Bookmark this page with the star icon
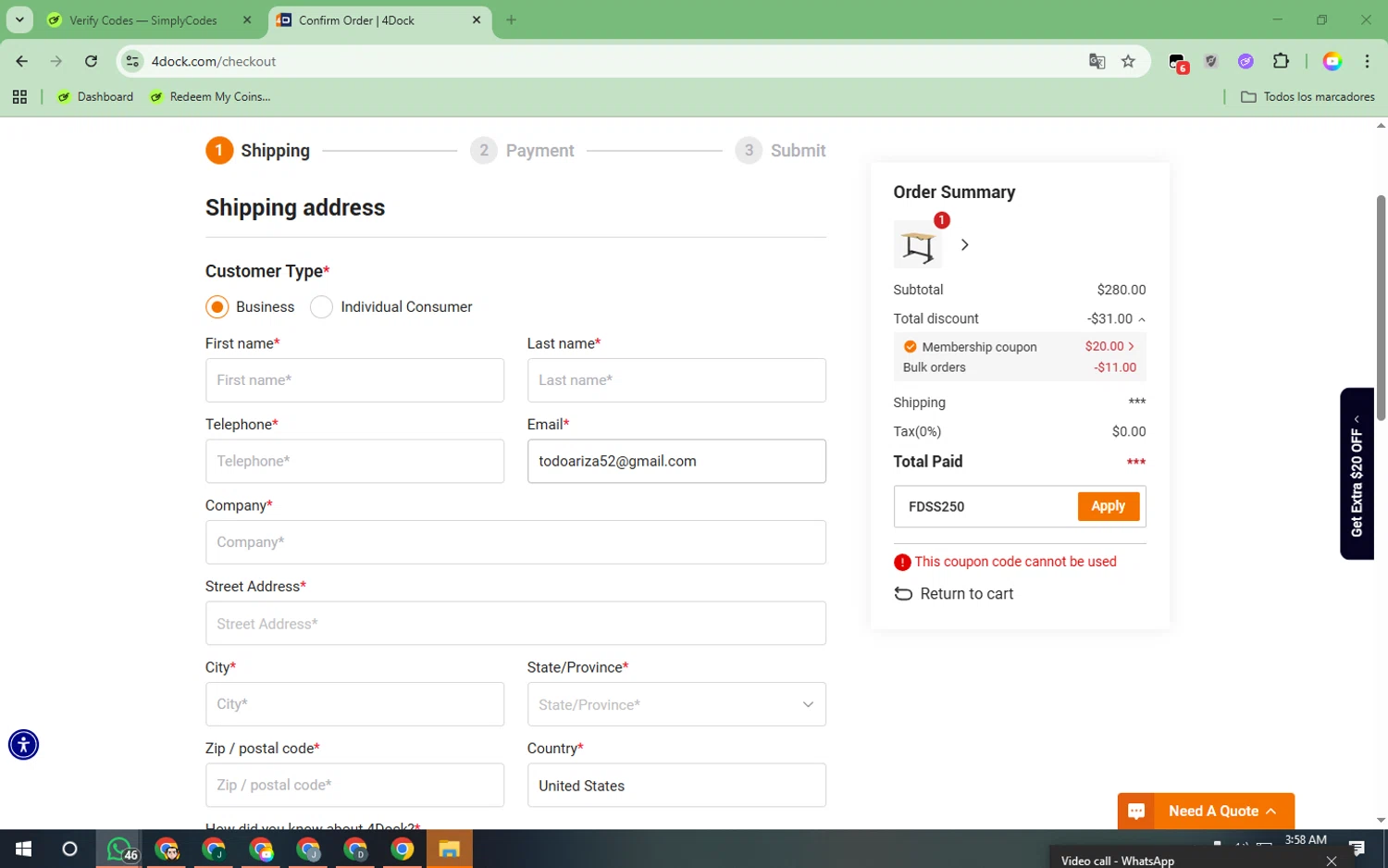The width and height of the screenshot is (1388, 868). [x=1128, y=61]
